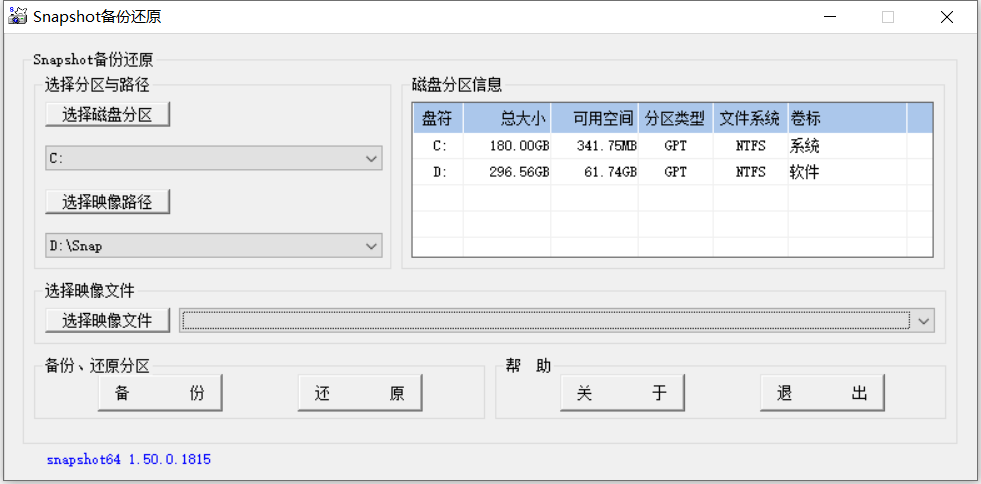Viewport: 981px width, 484px height.
Task: Click the snapshot64 1.50.0.1815 version link
Action: [x=129, y=459]
